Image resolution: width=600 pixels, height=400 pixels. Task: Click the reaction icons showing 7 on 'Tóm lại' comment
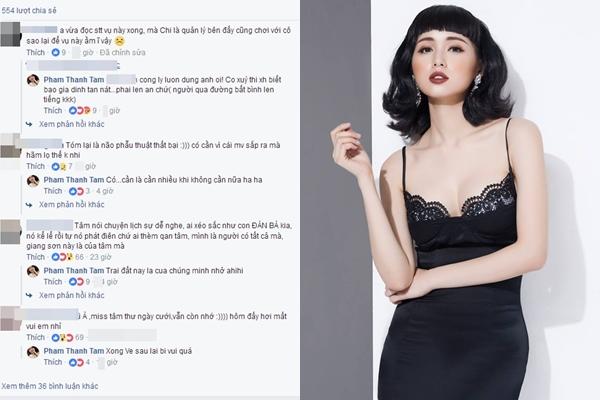[59, 167]
